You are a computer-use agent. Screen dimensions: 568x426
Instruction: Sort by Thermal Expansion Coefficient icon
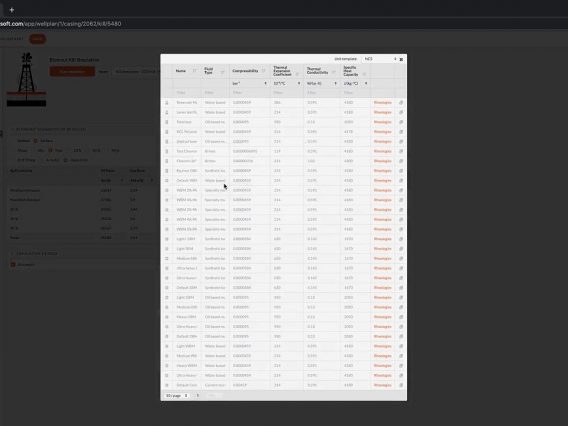tap(297, 74)
